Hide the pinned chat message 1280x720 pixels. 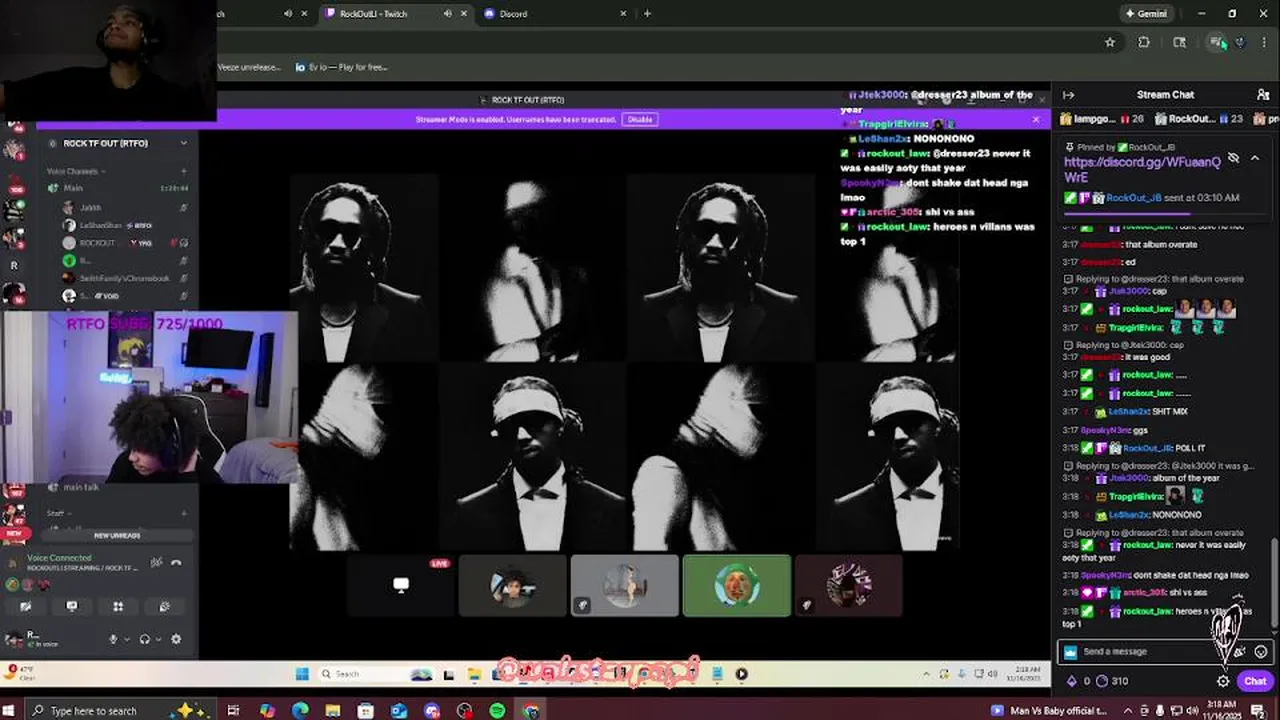click(1233, 158)
